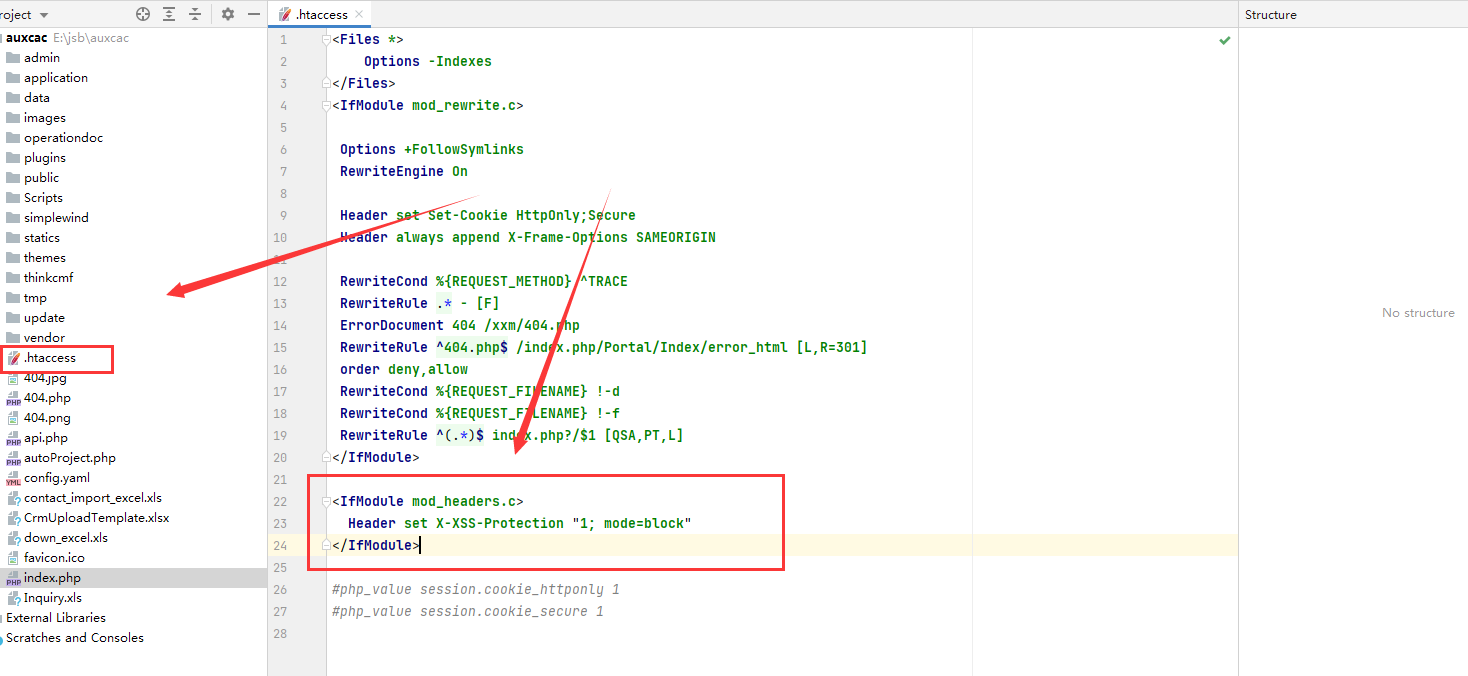1468x676 pixels.
Task: Click Scratches and Consoles node
Action: [75, 638]
